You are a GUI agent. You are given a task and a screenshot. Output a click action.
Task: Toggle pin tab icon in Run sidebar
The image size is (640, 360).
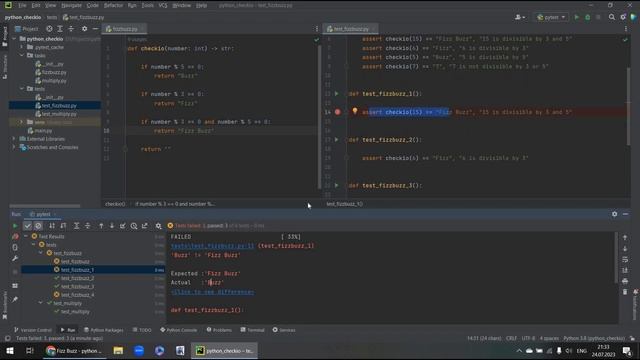15,300
